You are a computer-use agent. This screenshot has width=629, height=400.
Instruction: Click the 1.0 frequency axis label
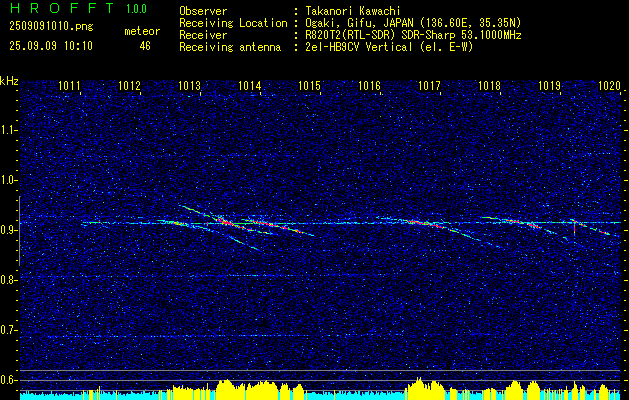click(x=8, y=180)
